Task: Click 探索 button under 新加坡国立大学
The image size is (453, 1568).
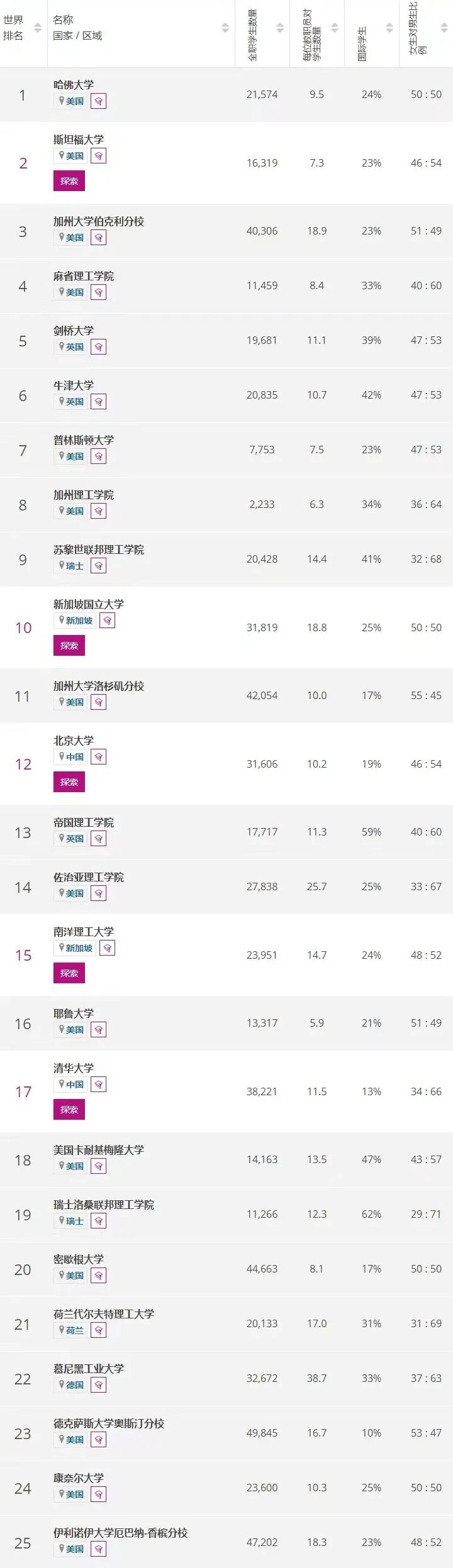Action: pyautogui.click(x=69, y=646)
